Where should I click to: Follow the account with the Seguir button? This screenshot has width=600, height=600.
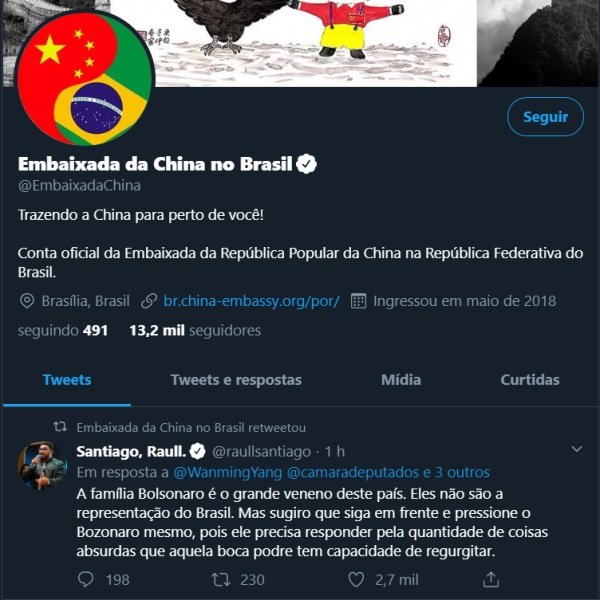click(545, 117)
